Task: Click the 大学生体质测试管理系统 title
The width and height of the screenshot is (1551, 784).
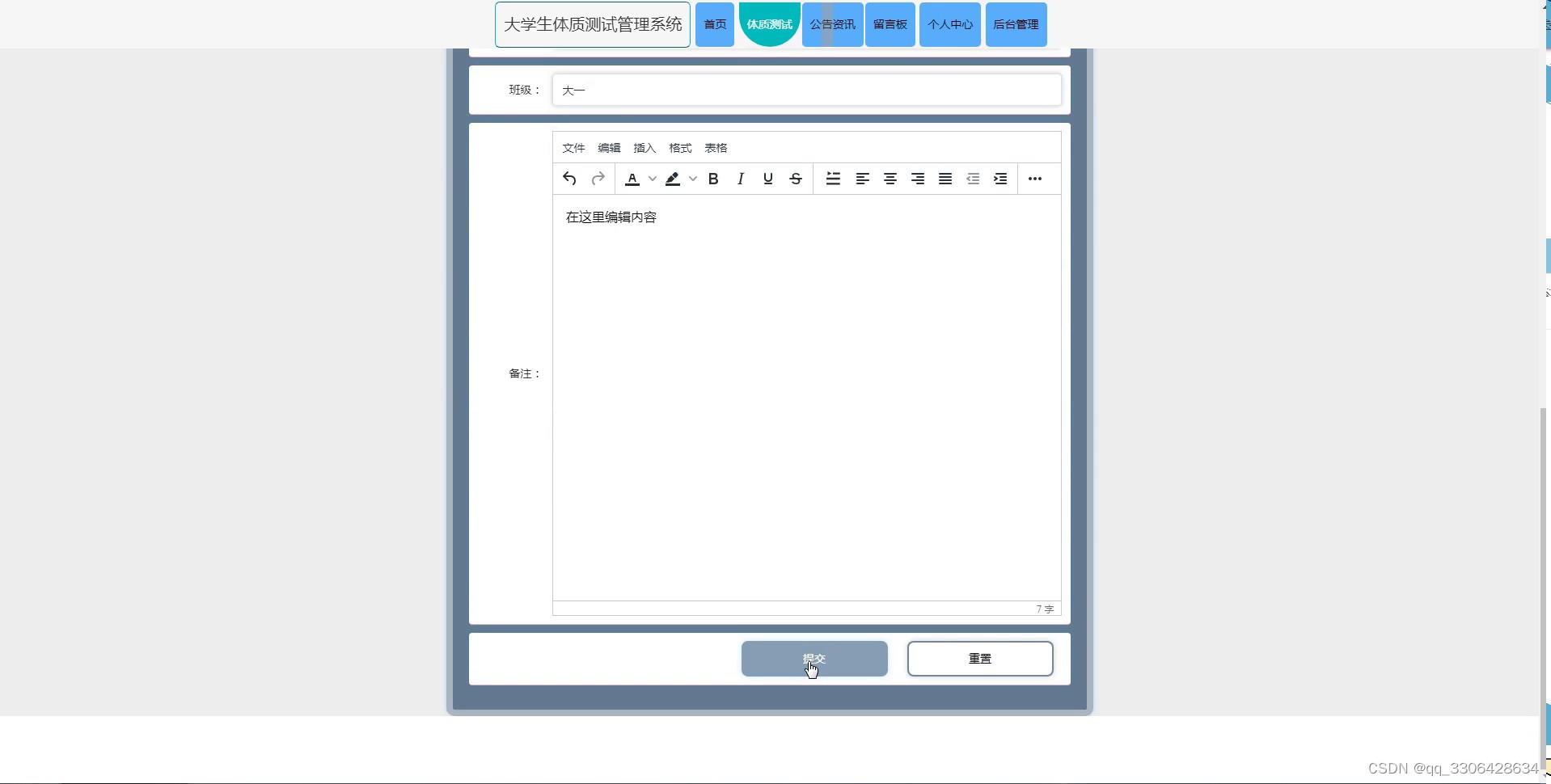Action: click(x=593, y=24)
